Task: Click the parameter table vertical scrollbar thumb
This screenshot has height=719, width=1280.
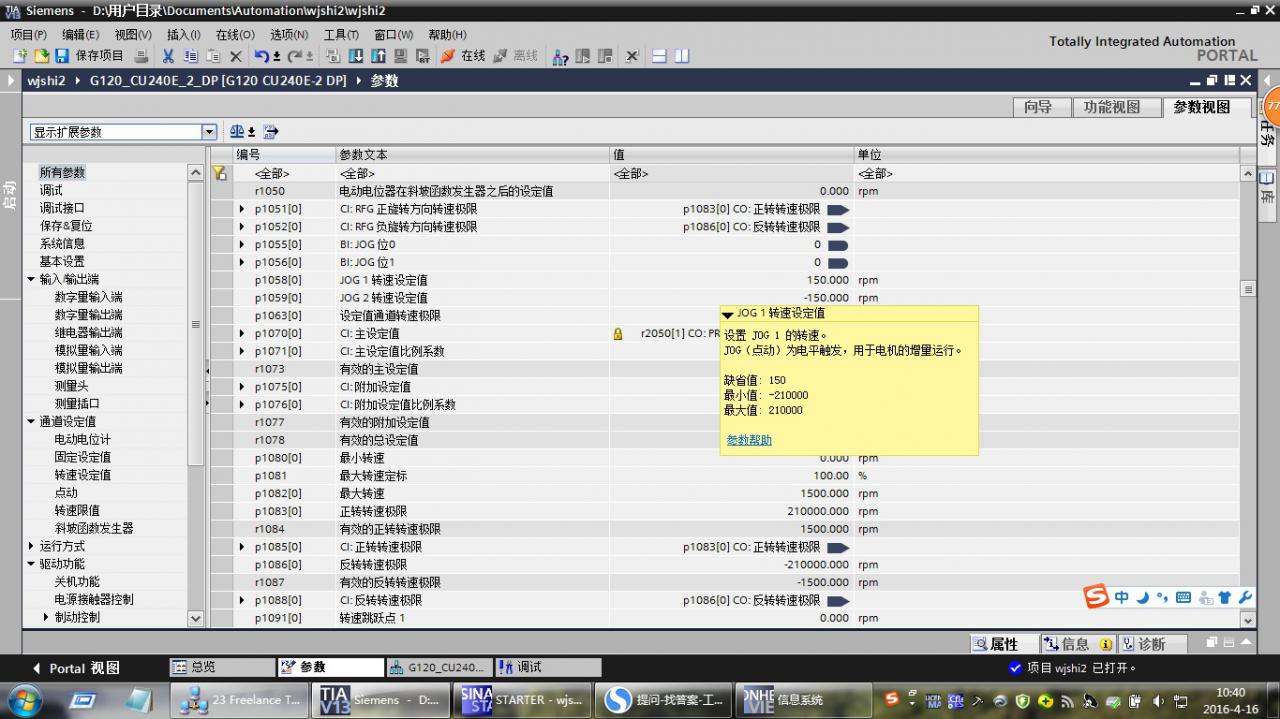Action: pos(1247,289)
